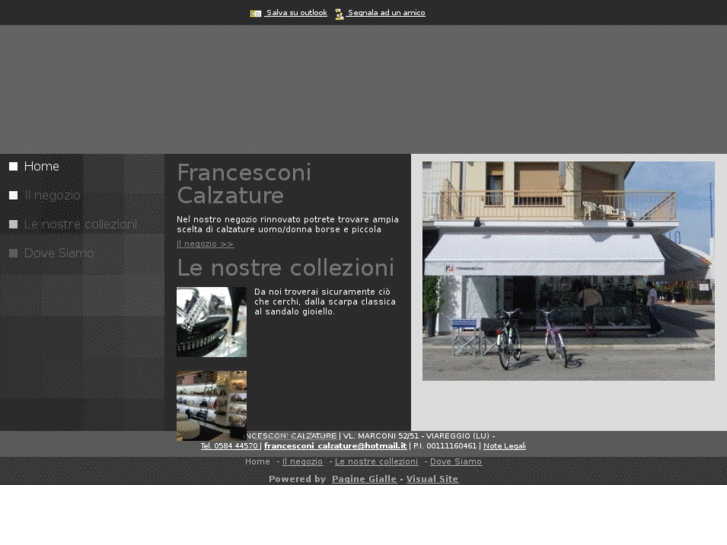Open the 'Pagine Gialle' powered-by link

click(364, 479)
